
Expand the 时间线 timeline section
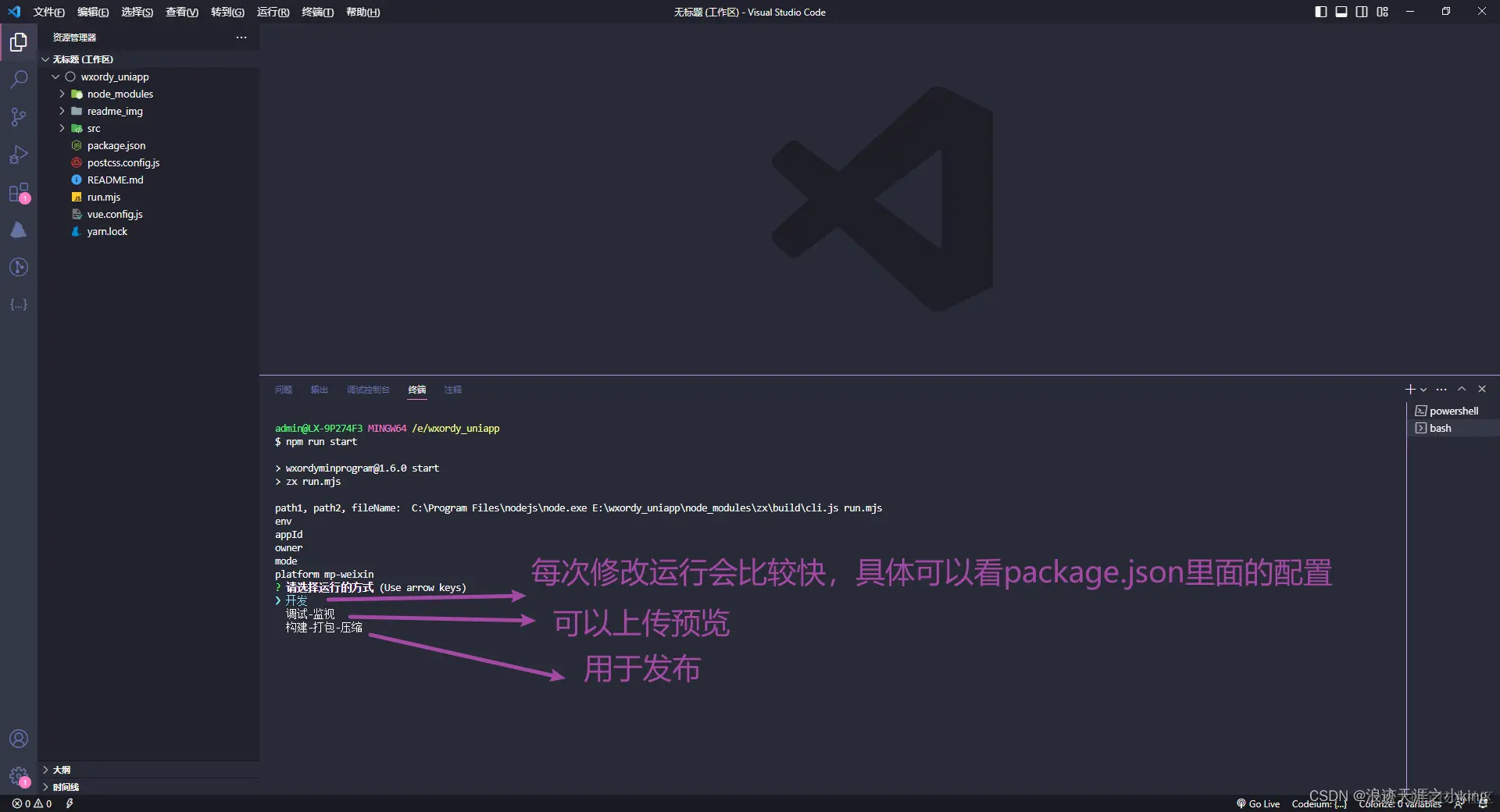pyautogui.click(x=148, y=787)
